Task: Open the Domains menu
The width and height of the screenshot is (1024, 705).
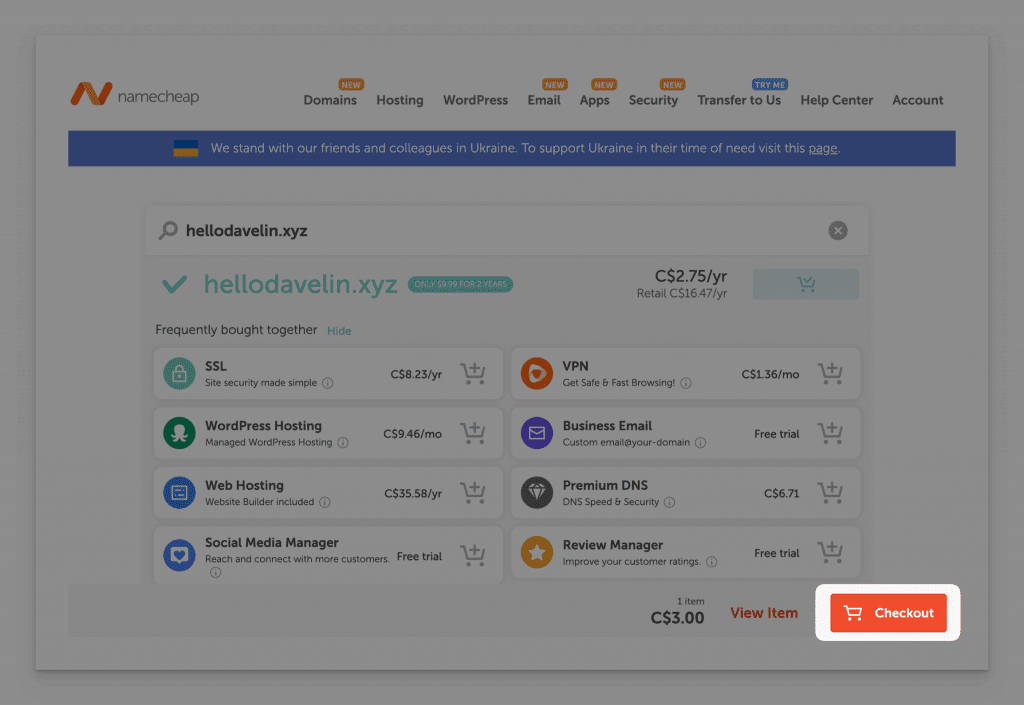Action: (330, 100)
